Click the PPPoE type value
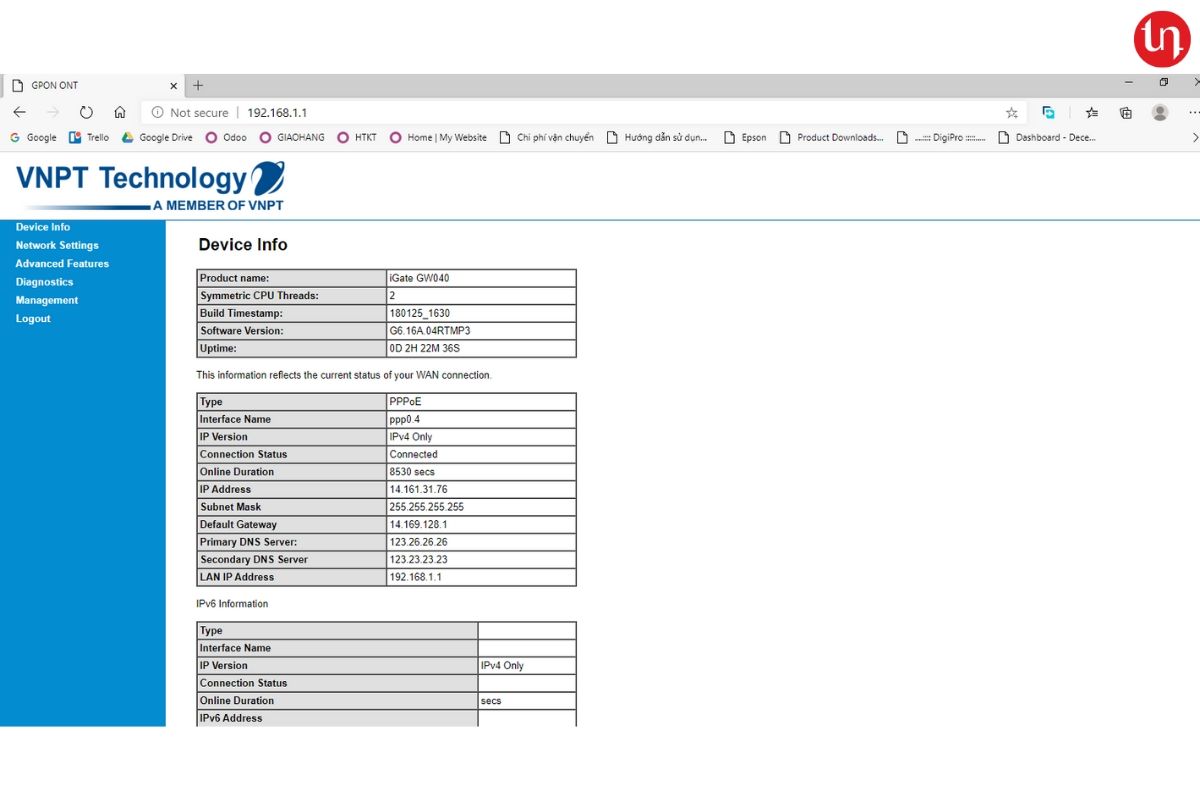The height and width of the screenshot is (800, 1200). tap(405, 402)
